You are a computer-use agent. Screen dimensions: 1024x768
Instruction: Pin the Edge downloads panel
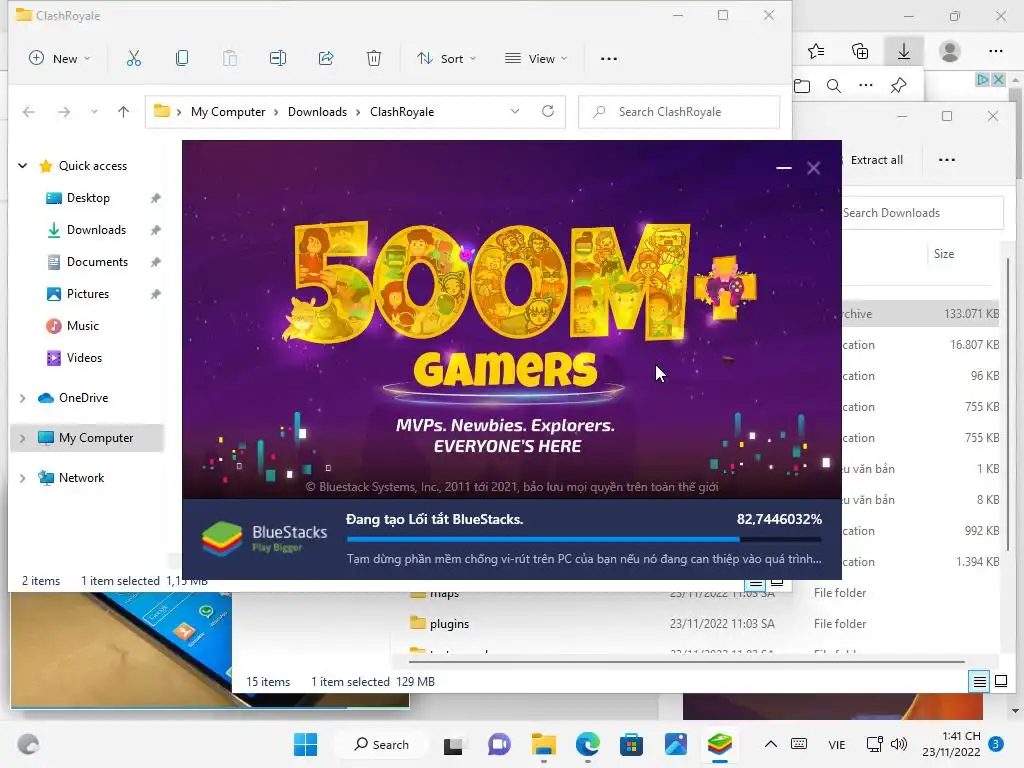pos(899,86)
